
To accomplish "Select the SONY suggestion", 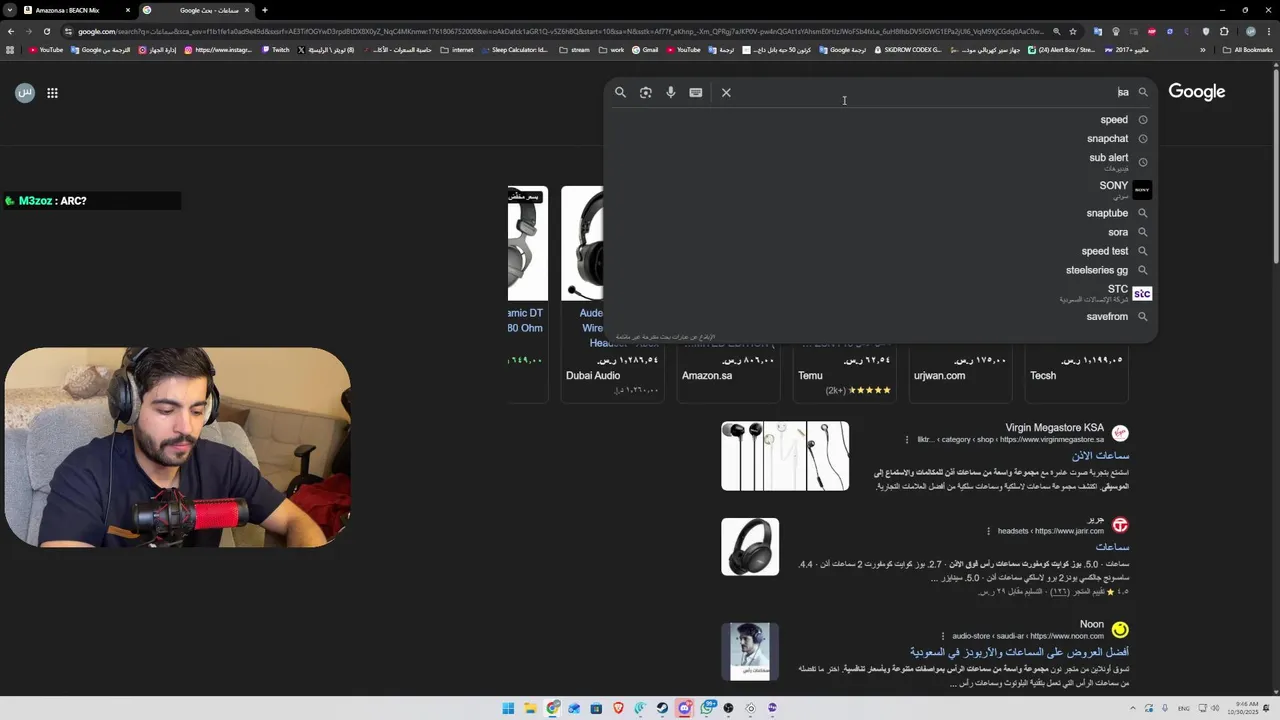I will 881,189.
